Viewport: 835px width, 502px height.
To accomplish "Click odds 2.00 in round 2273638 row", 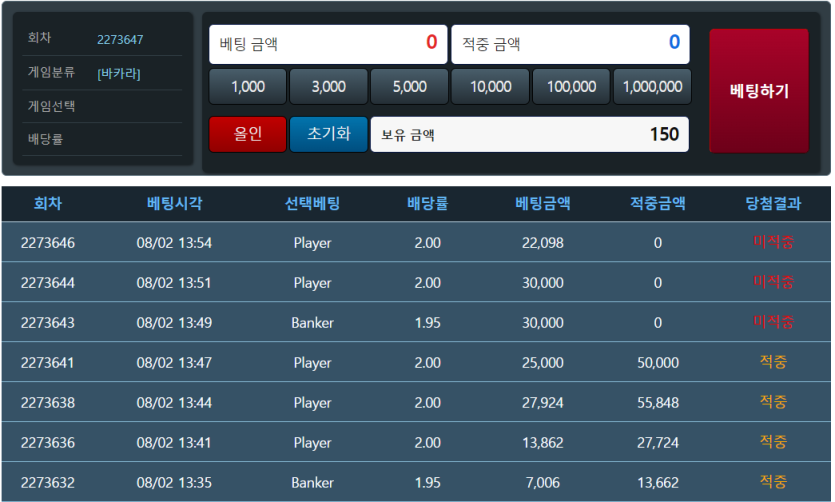I will (428, 402).
